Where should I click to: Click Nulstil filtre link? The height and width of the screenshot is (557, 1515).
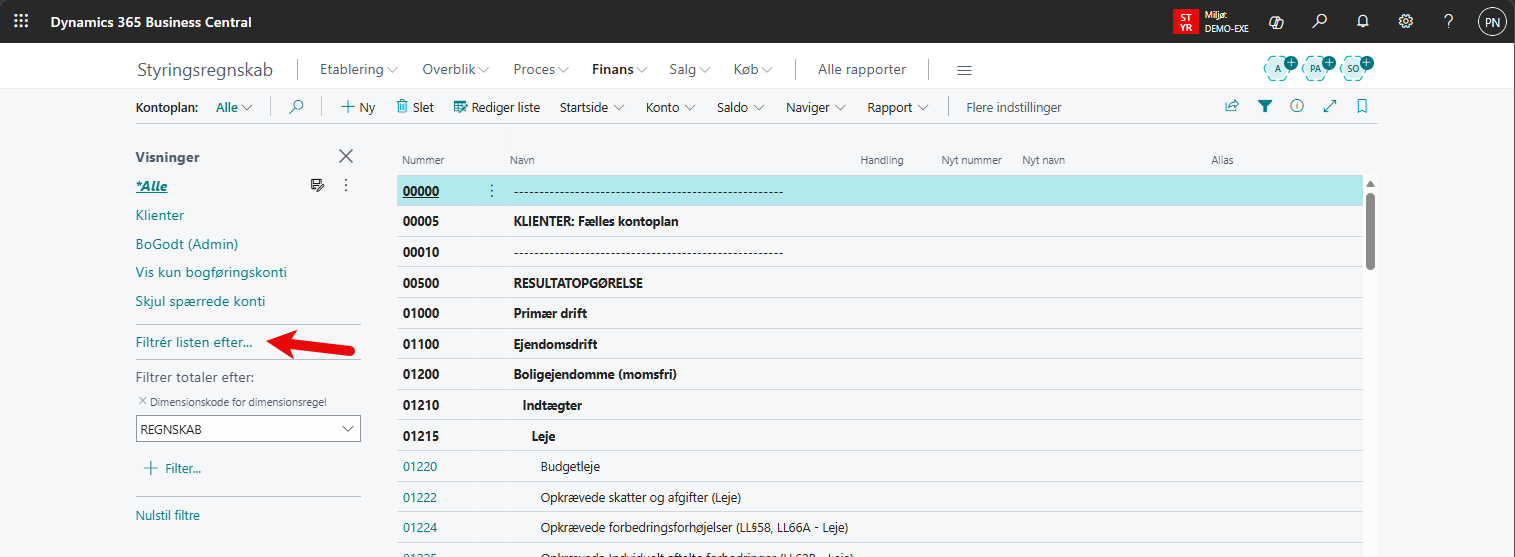[x=167, y=515]
